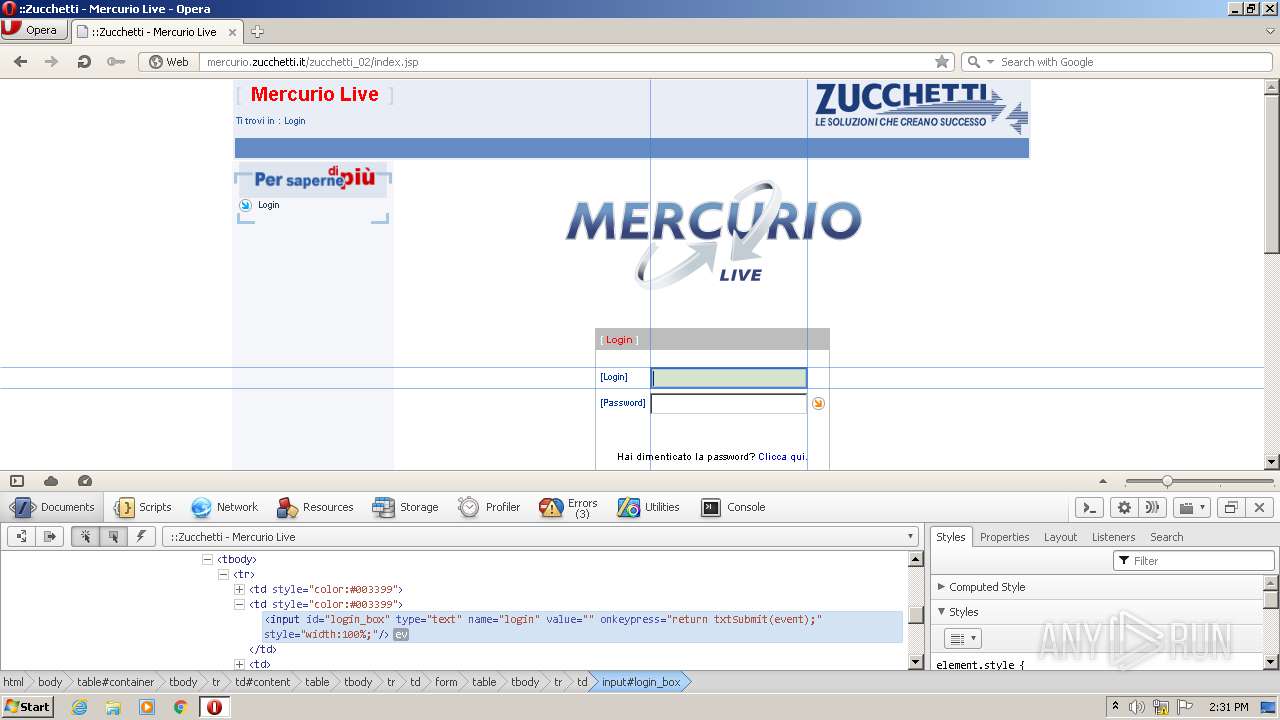This screenshot has width=1280, height=720.
Task: Open the Storage panel
Action: point(405,507)
